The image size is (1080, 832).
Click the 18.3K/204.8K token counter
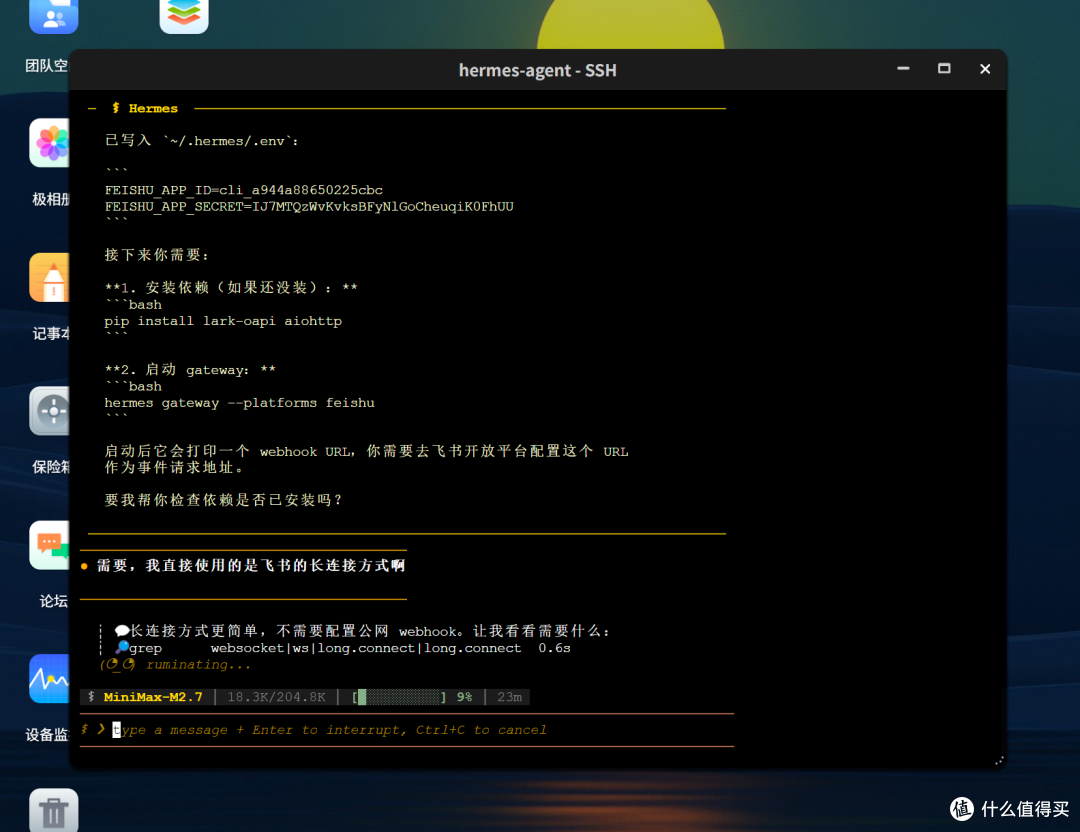pos(276,697)
